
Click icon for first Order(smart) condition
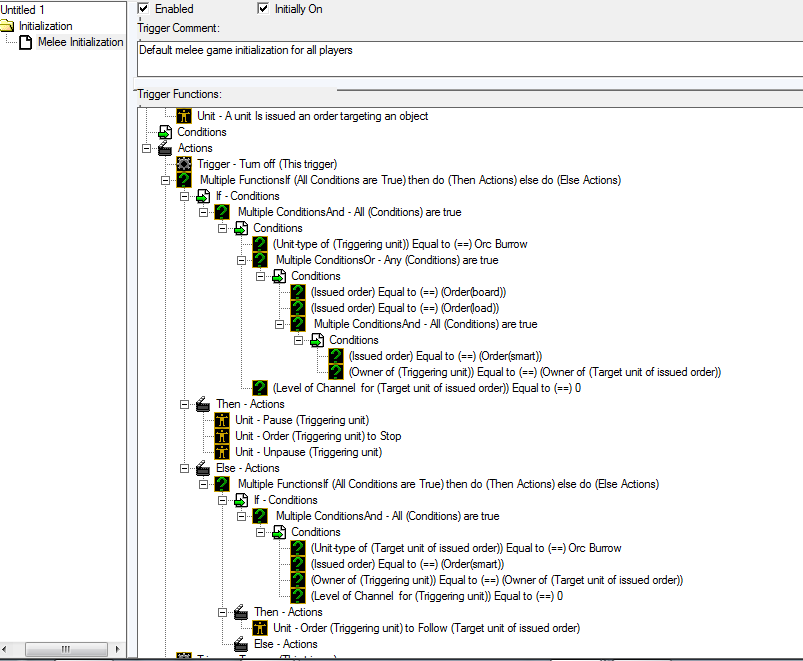coord(335,356)
